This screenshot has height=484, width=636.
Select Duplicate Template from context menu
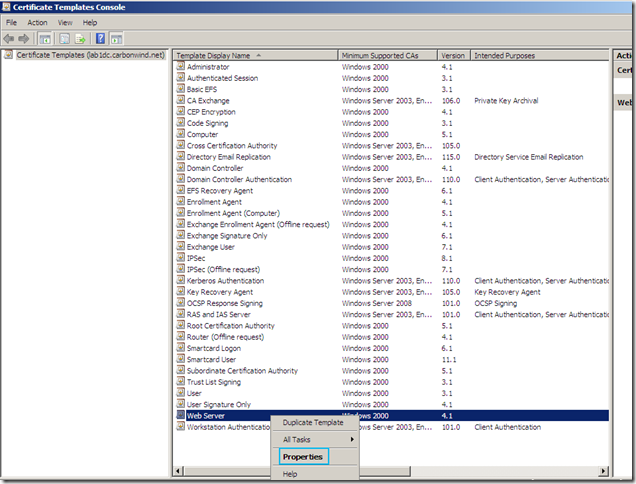(x=313, y=422)
